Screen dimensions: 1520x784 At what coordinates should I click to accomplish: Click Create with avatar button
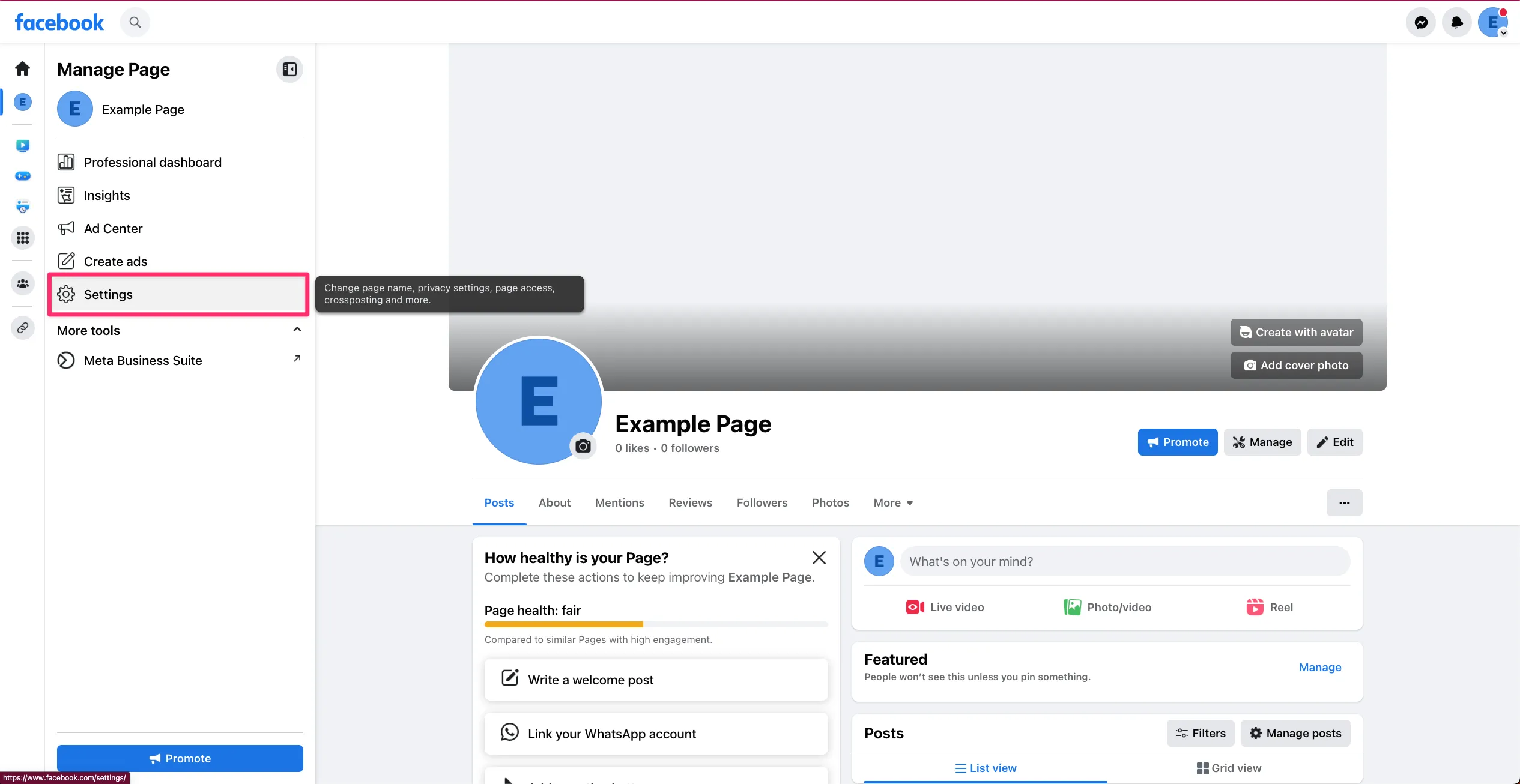(1296, 332)
